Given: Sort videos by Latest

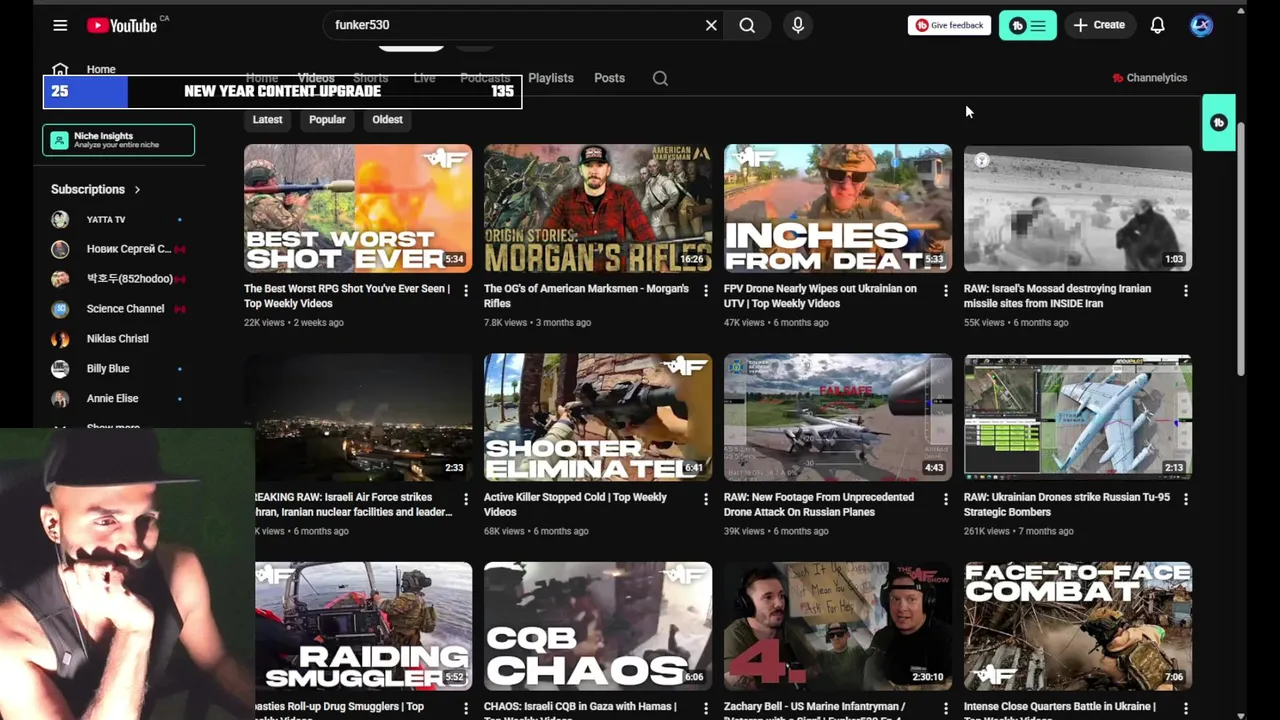Looking at the screenshot, I should coord(267,119).
